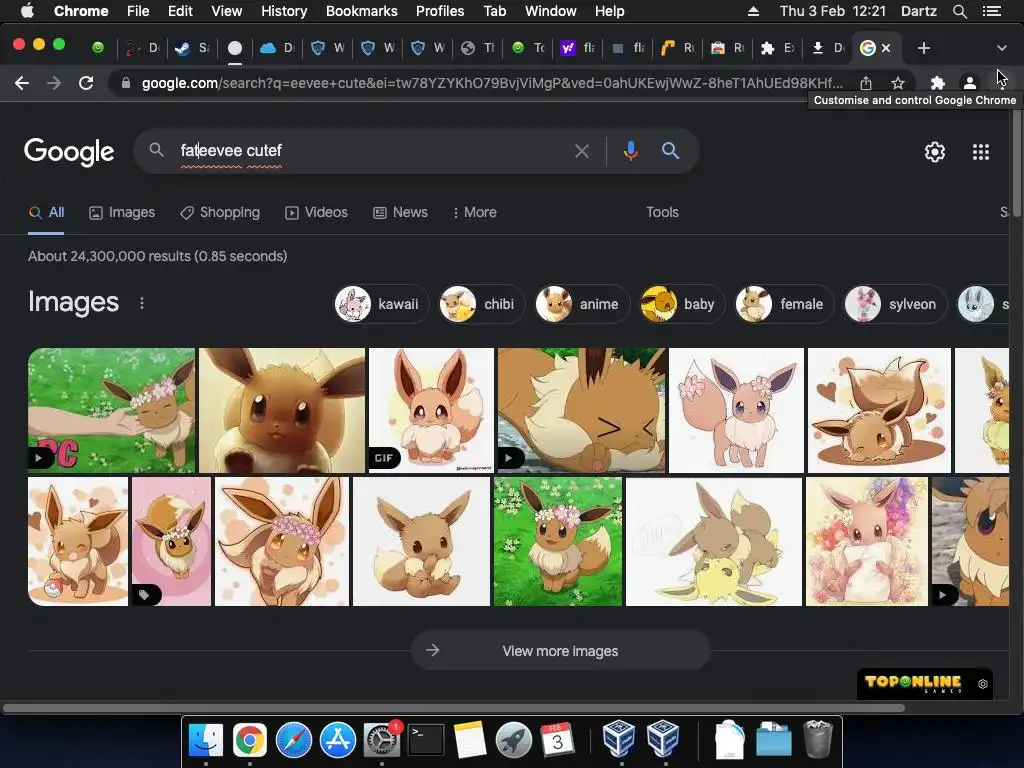This screenshot has height=768, width=1024.
Task: Open the Chrome profile avatar menu
Action: 970,83
